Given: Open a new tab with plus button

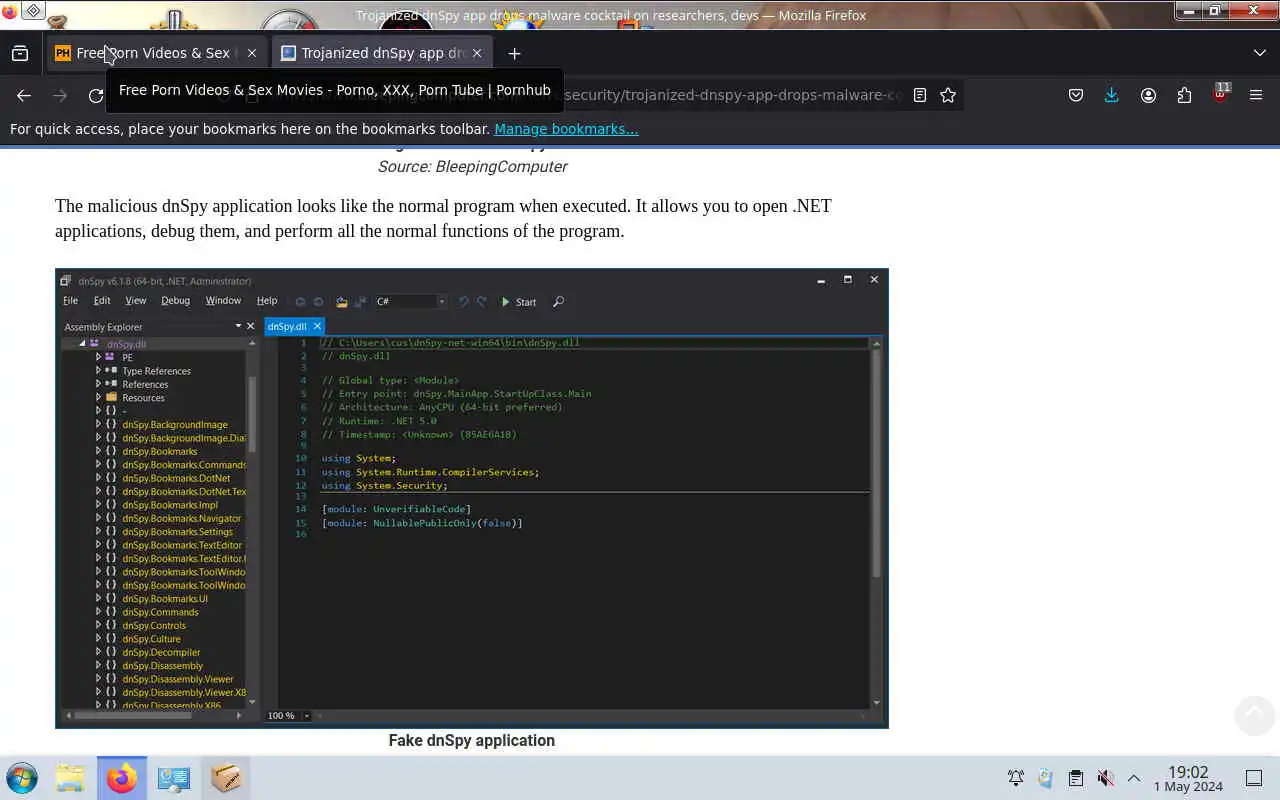Looking at the screenshot, I should point(514,53).
